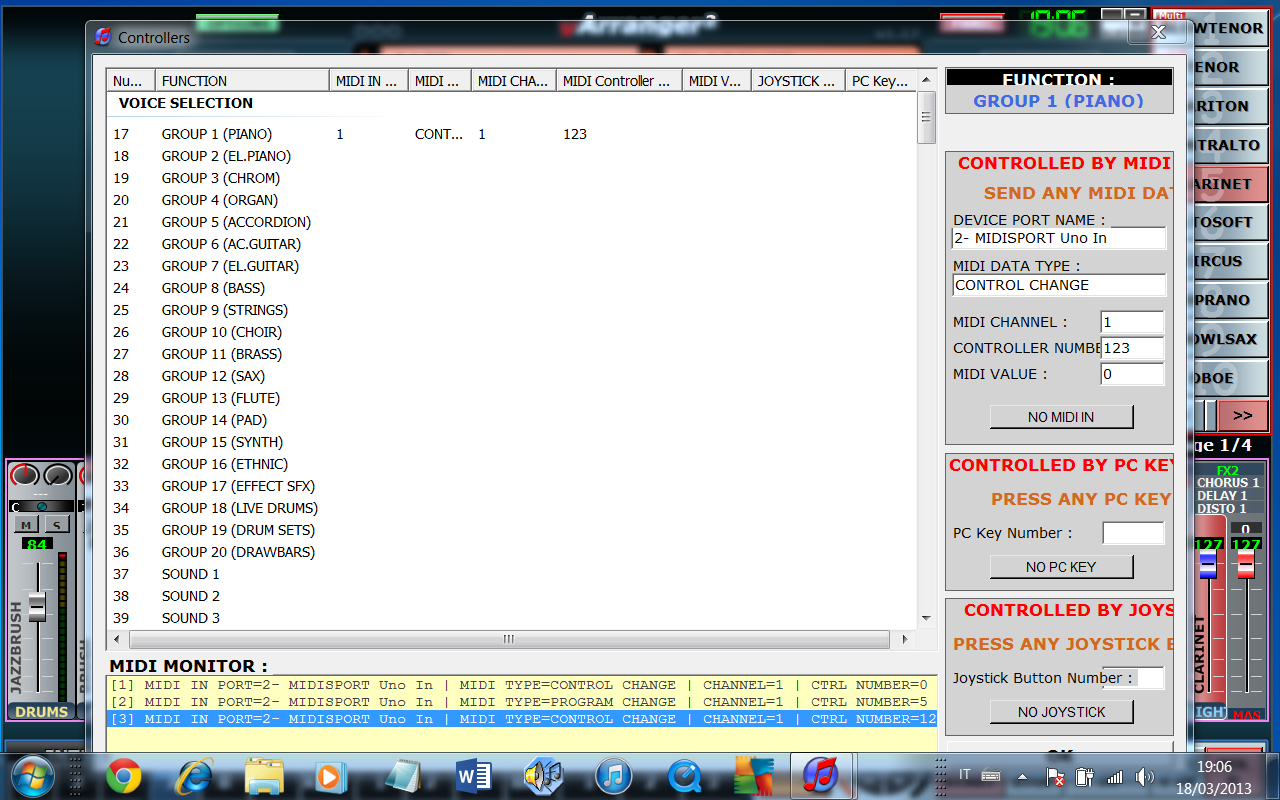The image size is (1280, 800).
Task: Open Microsoft Word from the taskbar
Action: pyautogui.click(x=472, y=775)
